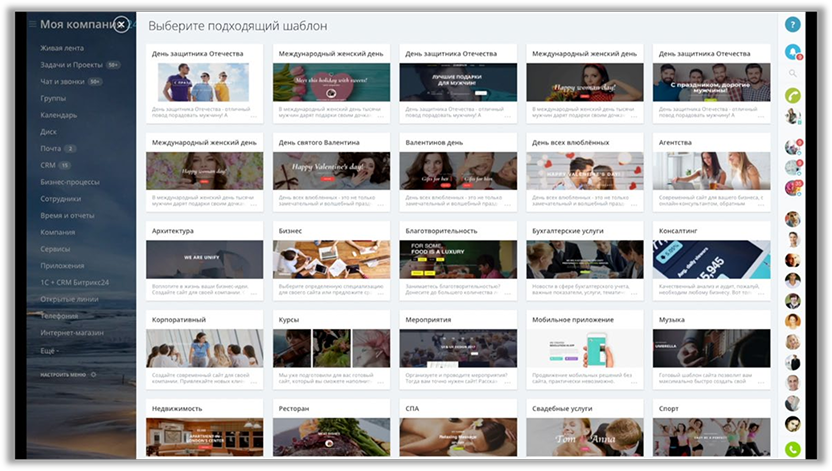Select the Консалтинг template
Viewport: 832px width, 471px height.
point(712,261)
